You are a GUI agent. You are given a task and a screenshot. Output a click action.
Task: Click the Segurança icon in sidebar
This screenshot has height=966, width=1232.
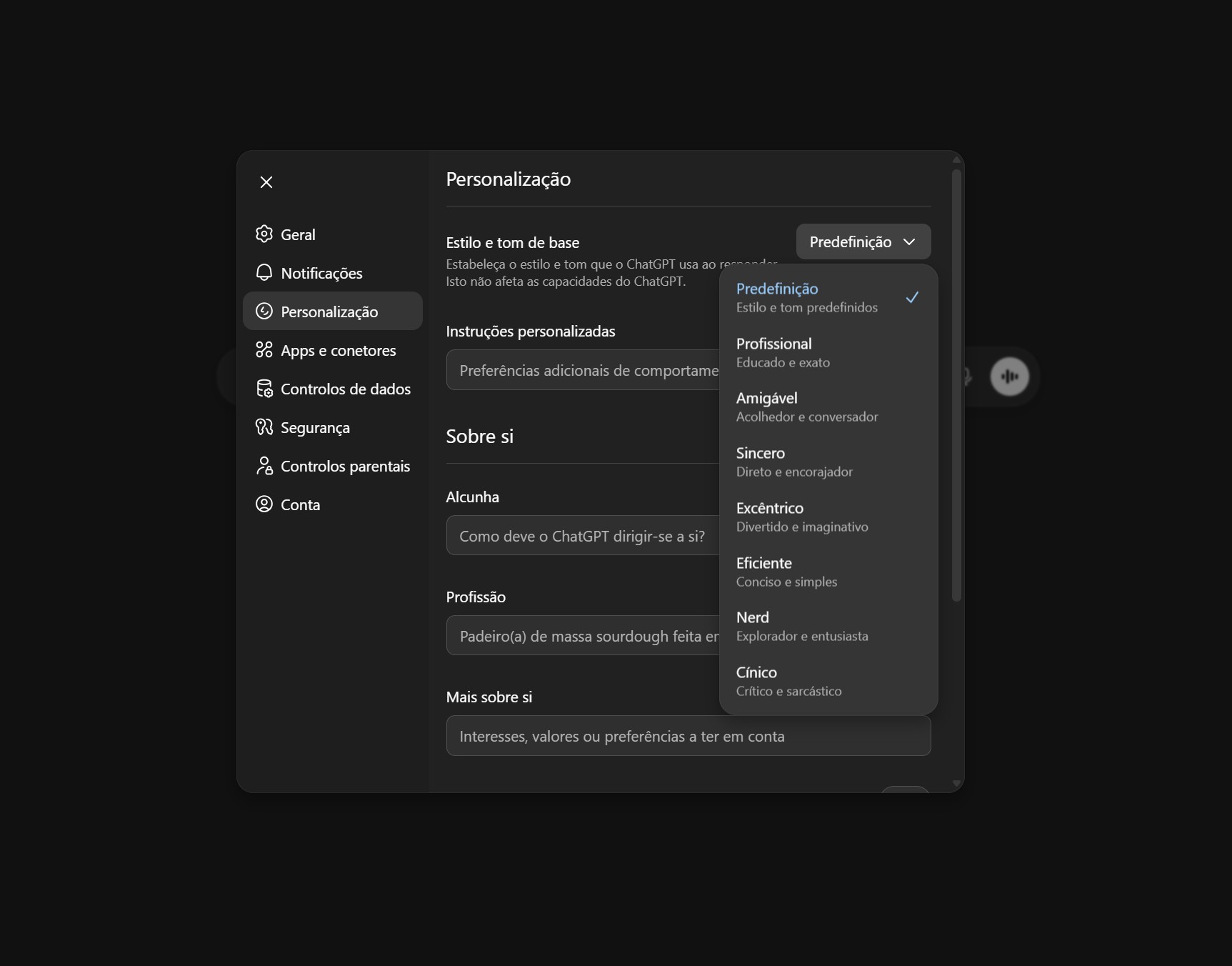(264, 427)
